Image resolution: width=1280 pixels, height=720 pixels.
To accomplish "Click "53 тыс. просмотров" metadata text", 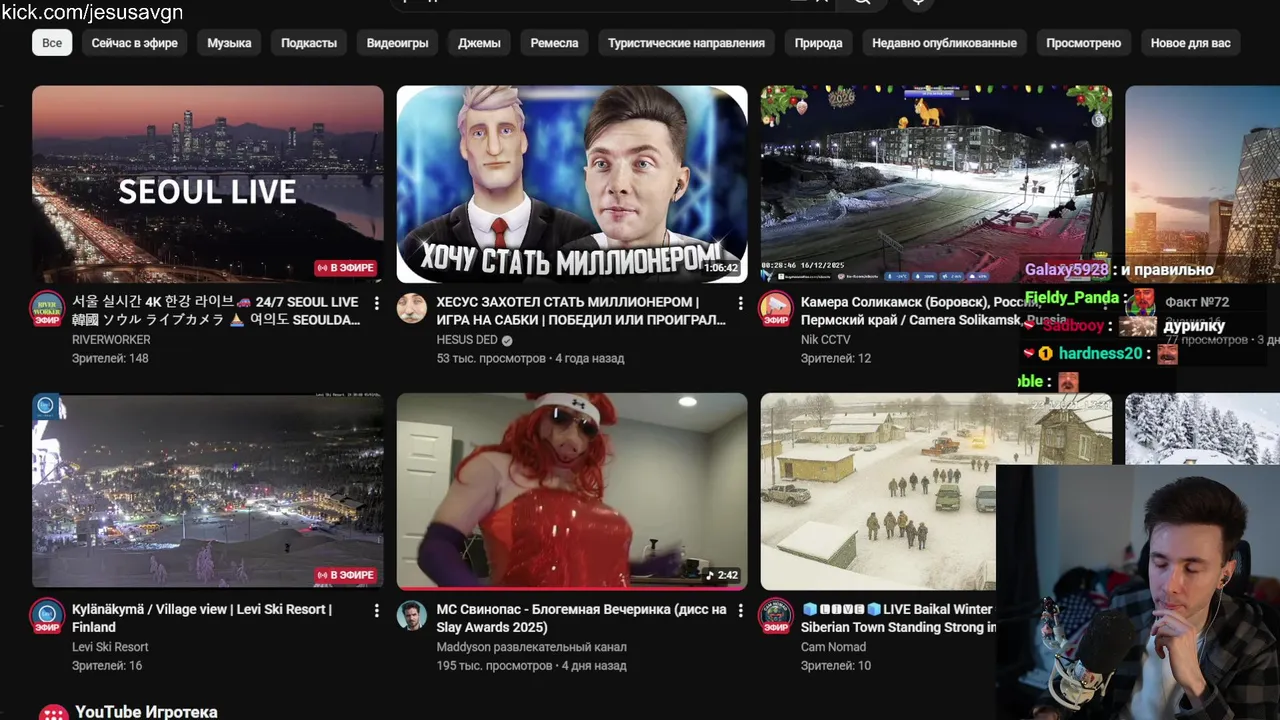I will (x=491, y=358).
